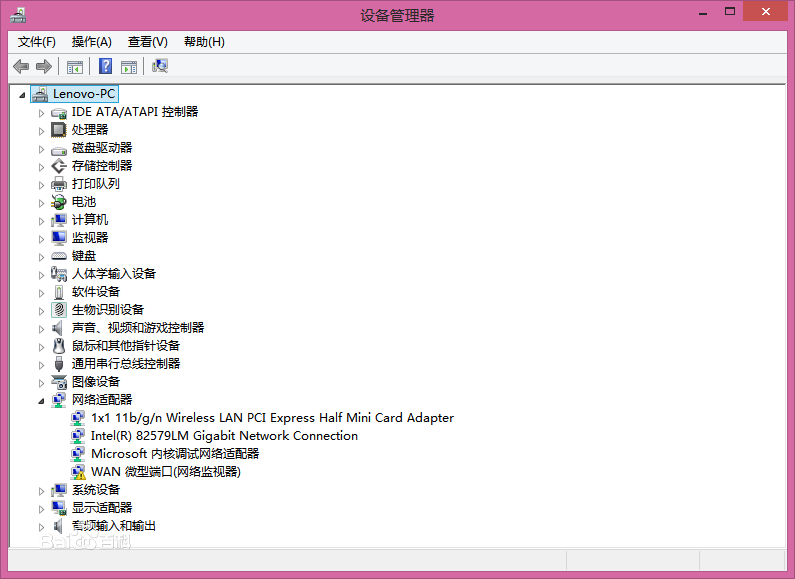Close the 设备管理器 window
The width and height of the screenshot is (795, 579).
point(766,11)
